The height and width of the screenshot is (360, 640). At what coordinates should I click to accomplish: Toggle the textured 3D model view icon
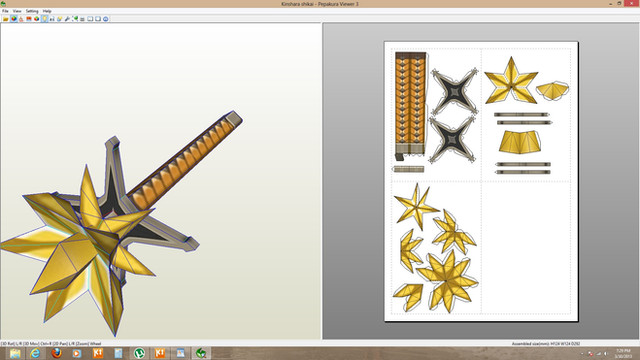[x=14, y=19]
